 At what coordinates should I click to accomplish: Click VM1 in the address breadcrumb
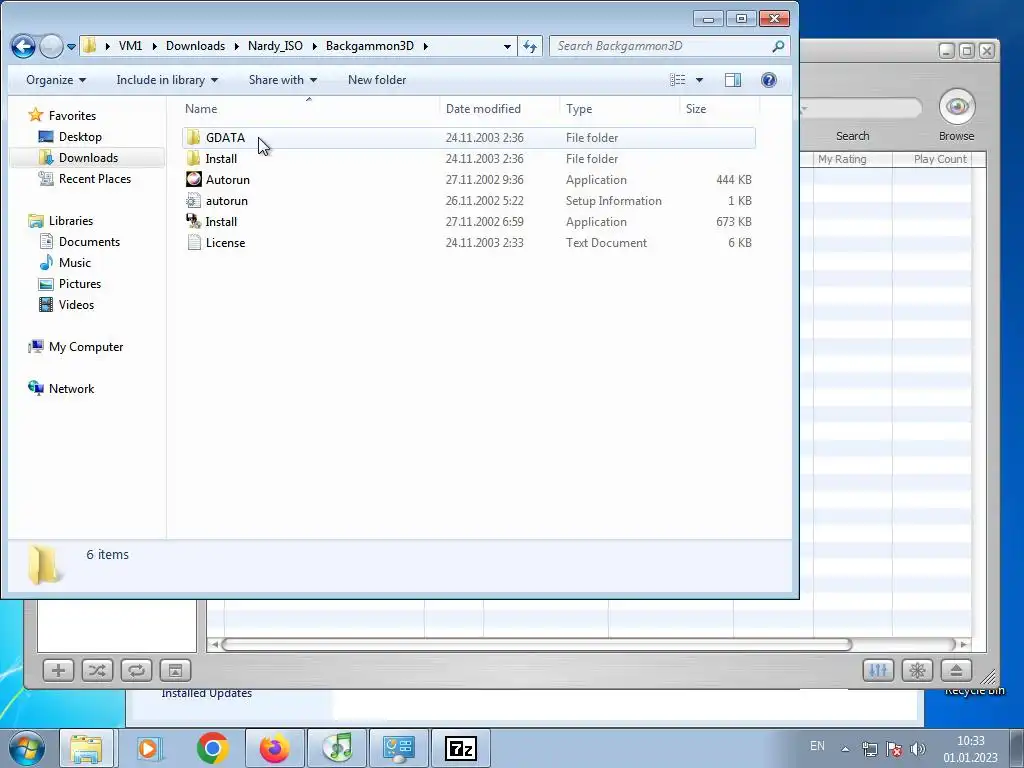pos(131,46)
